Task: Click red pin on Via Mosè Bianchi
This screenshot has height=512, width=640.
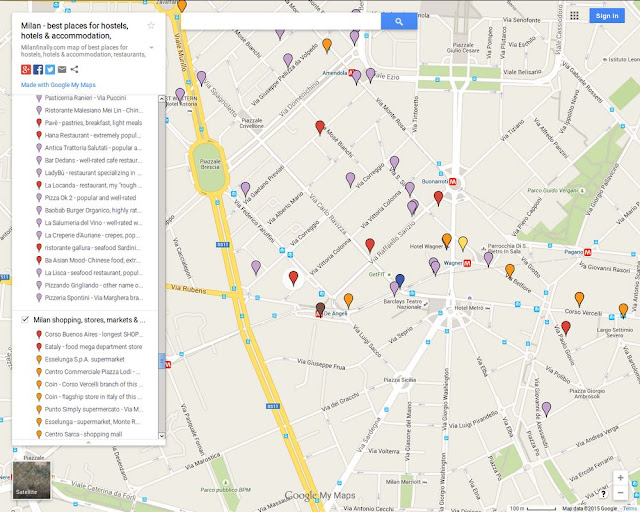Action: tap(320, 127)
